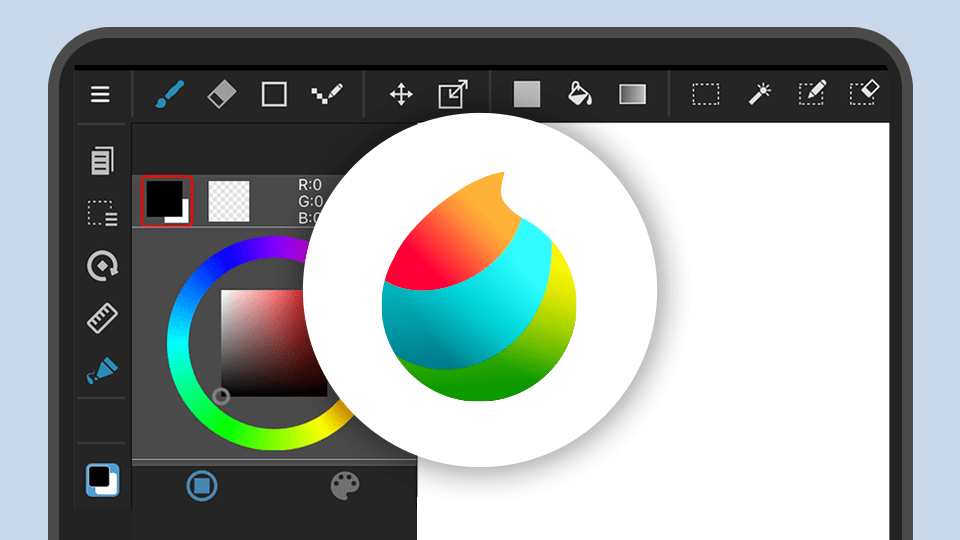Choose the rectangle shape tool
The image size is (960, 540).
pyautogui.click(x=274, y=95)
